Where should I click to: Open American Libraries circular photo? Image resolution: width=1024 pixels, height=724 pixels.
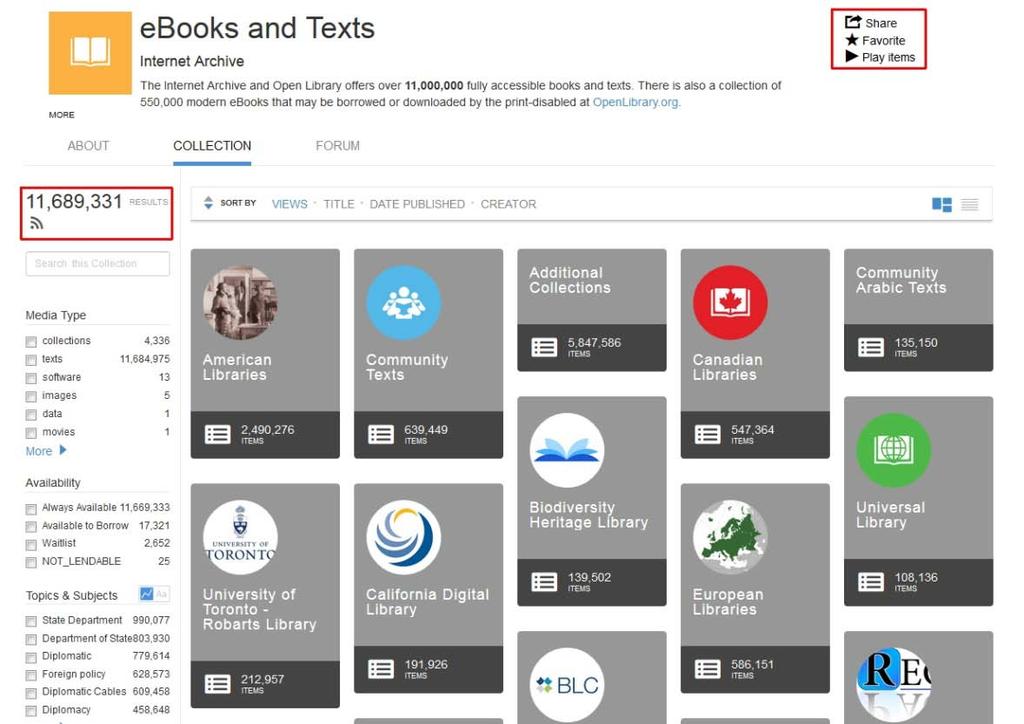pyautogui.click(x=240, y=302)
